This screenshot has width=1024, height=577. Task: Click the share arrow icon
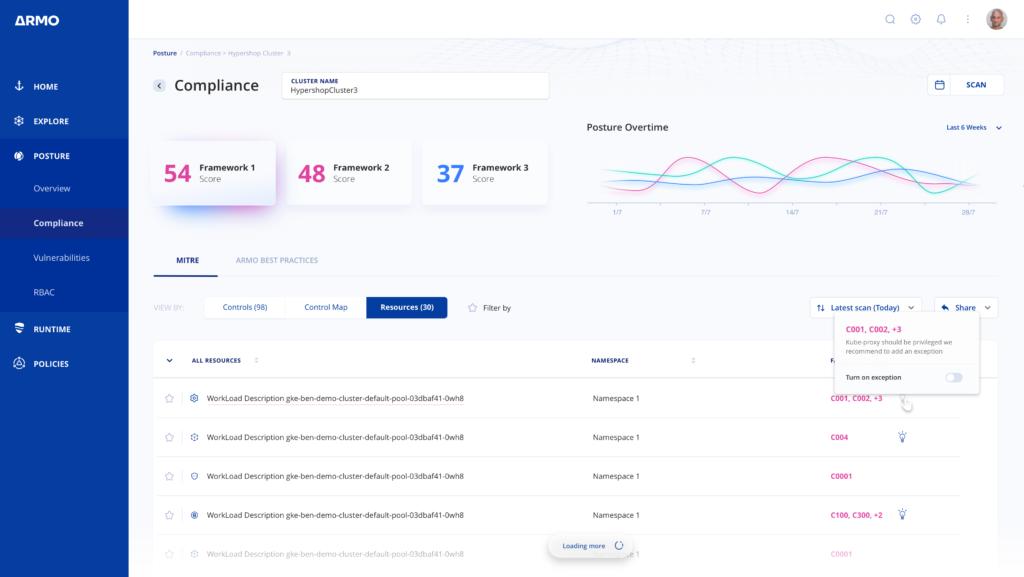945,307
